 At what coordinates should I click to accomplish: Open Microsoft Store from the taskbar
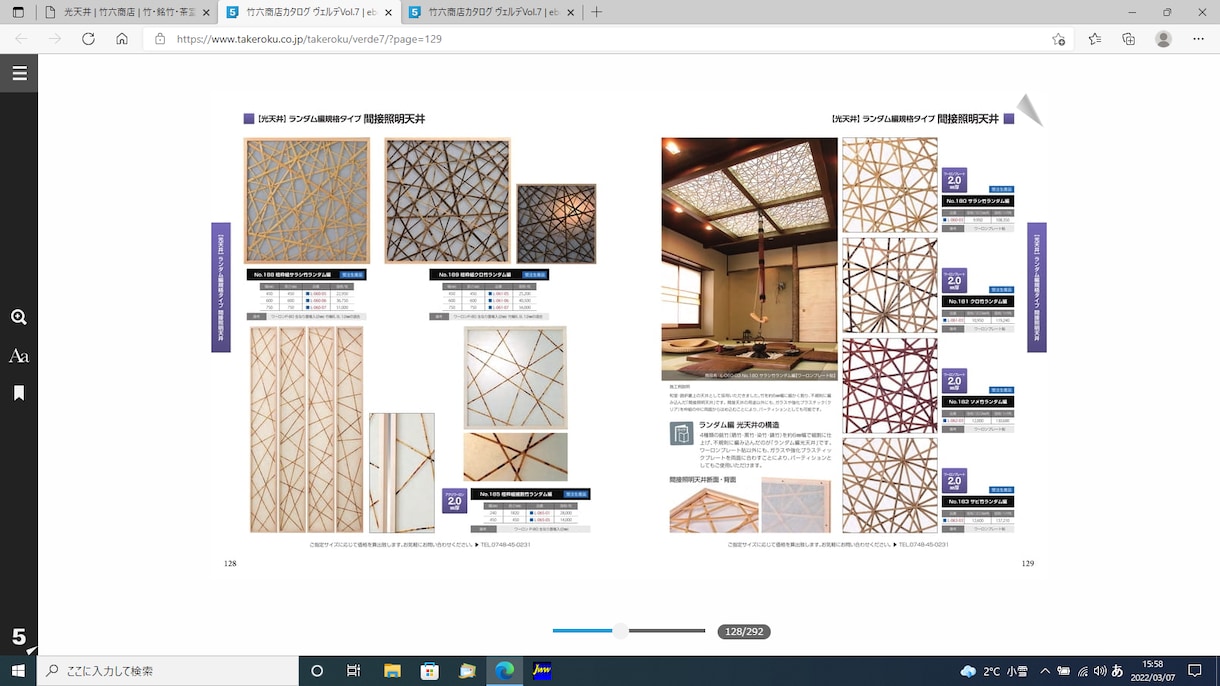tap(430, 670)
